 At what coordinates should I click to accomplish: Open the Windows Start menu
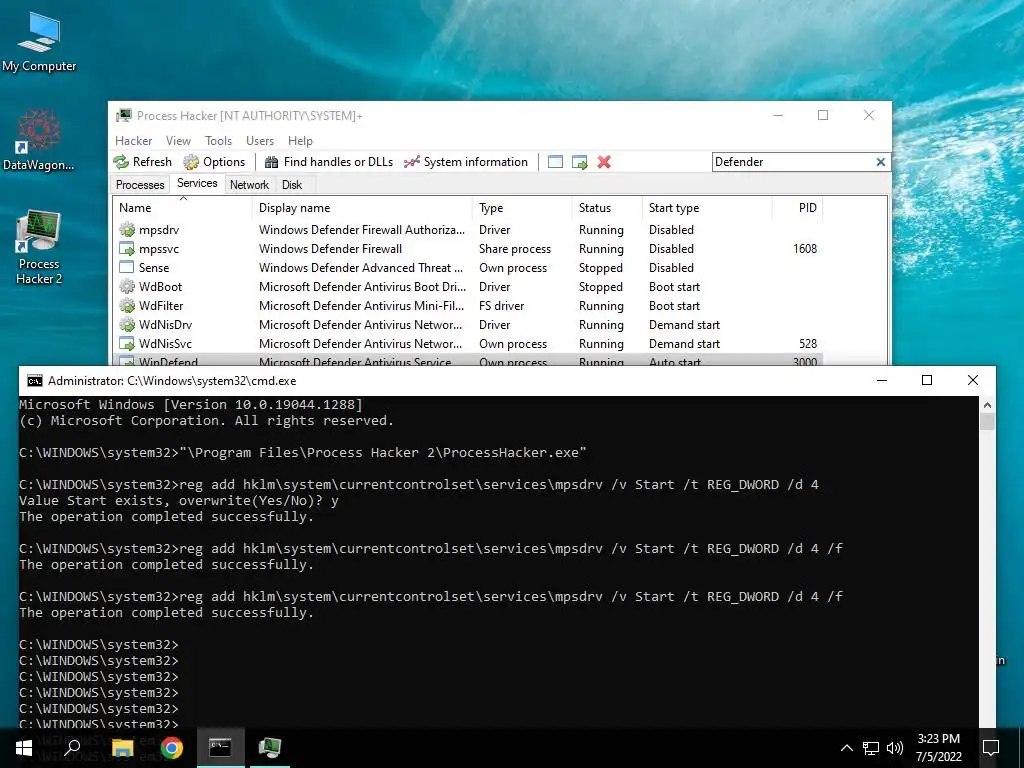pyautogui.click(x=24, y=748)
